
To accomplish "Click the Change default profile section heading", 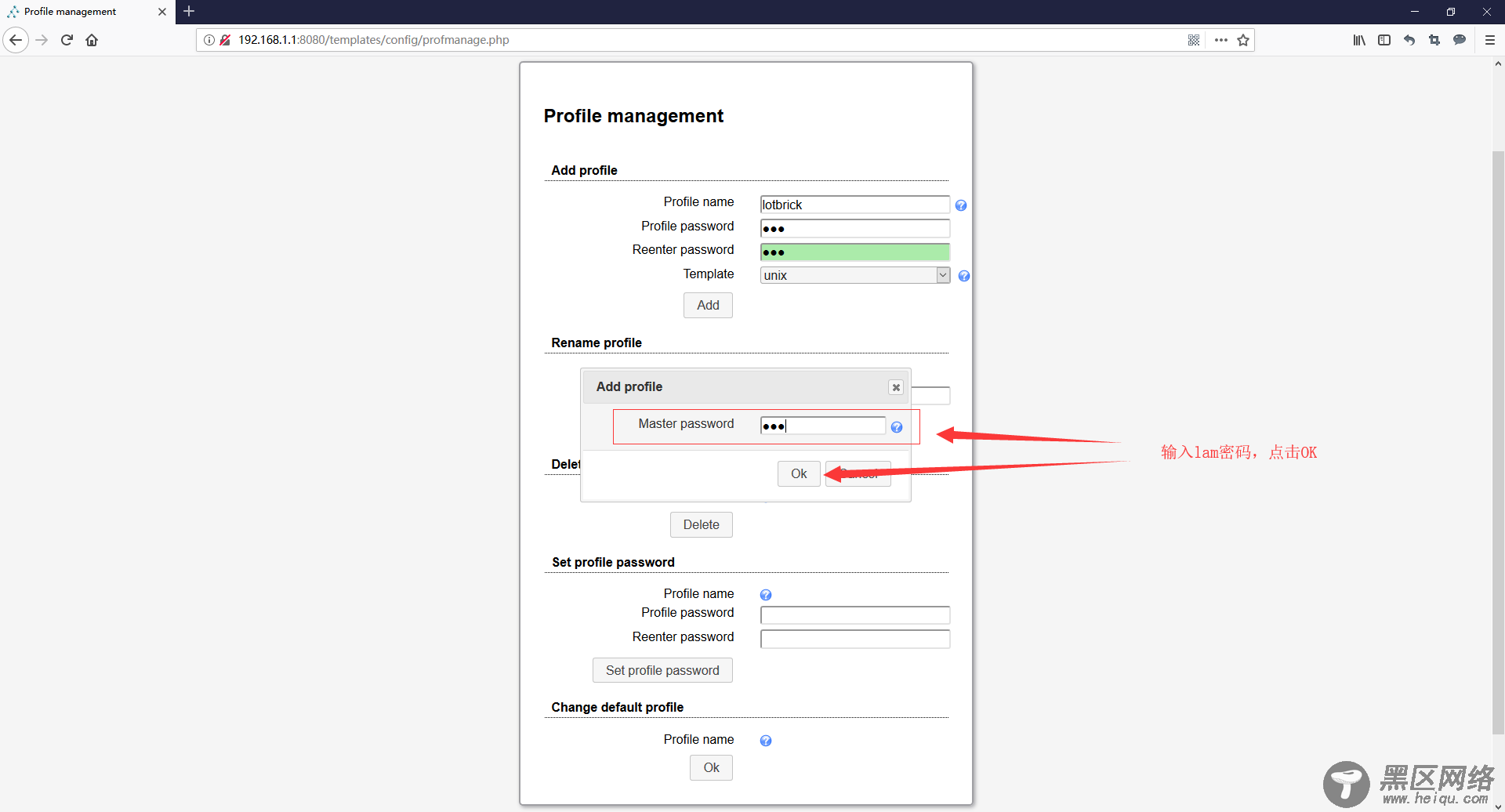I will tap(618, 707).
